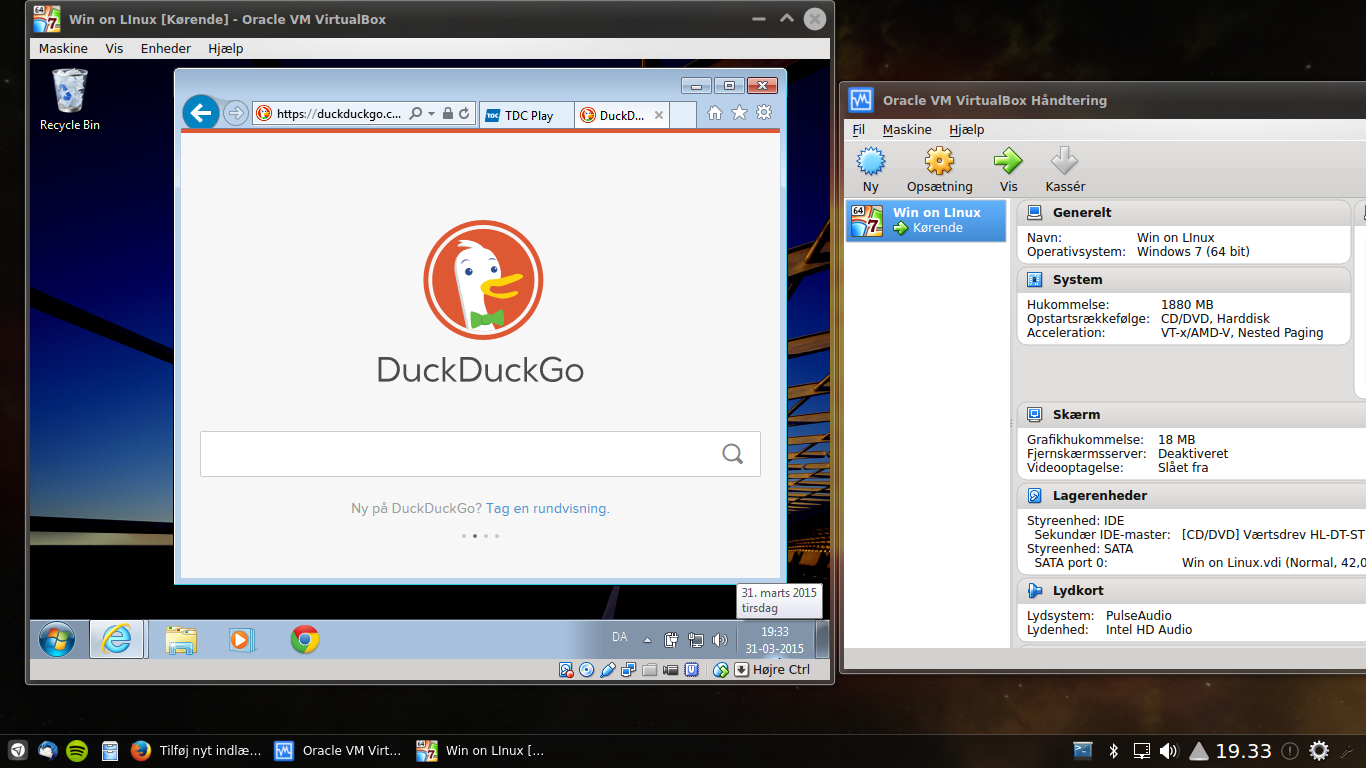
Task: Click the IE home icon
Action: coord(715,113)
